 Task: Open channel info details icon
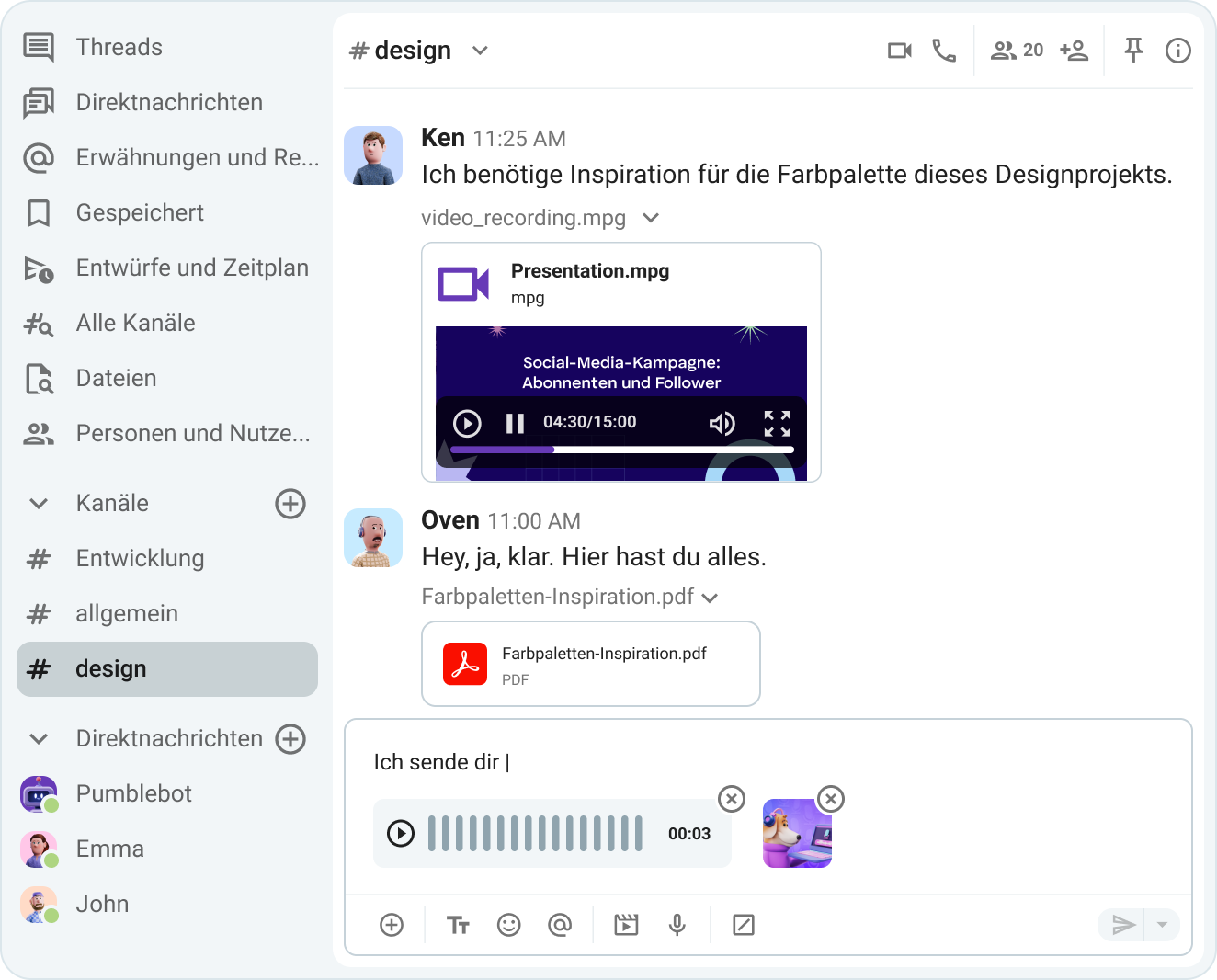pos(1177,51)
